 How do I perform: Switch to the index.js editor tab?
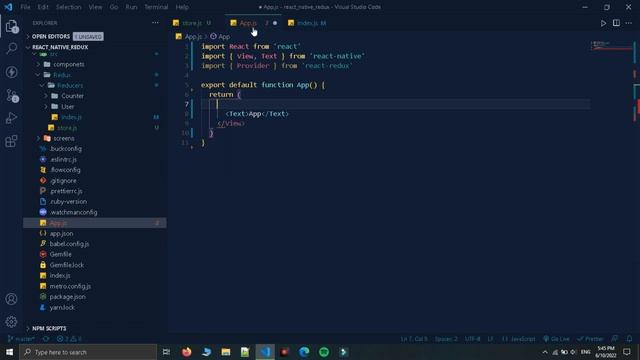(x=307, y=23)
